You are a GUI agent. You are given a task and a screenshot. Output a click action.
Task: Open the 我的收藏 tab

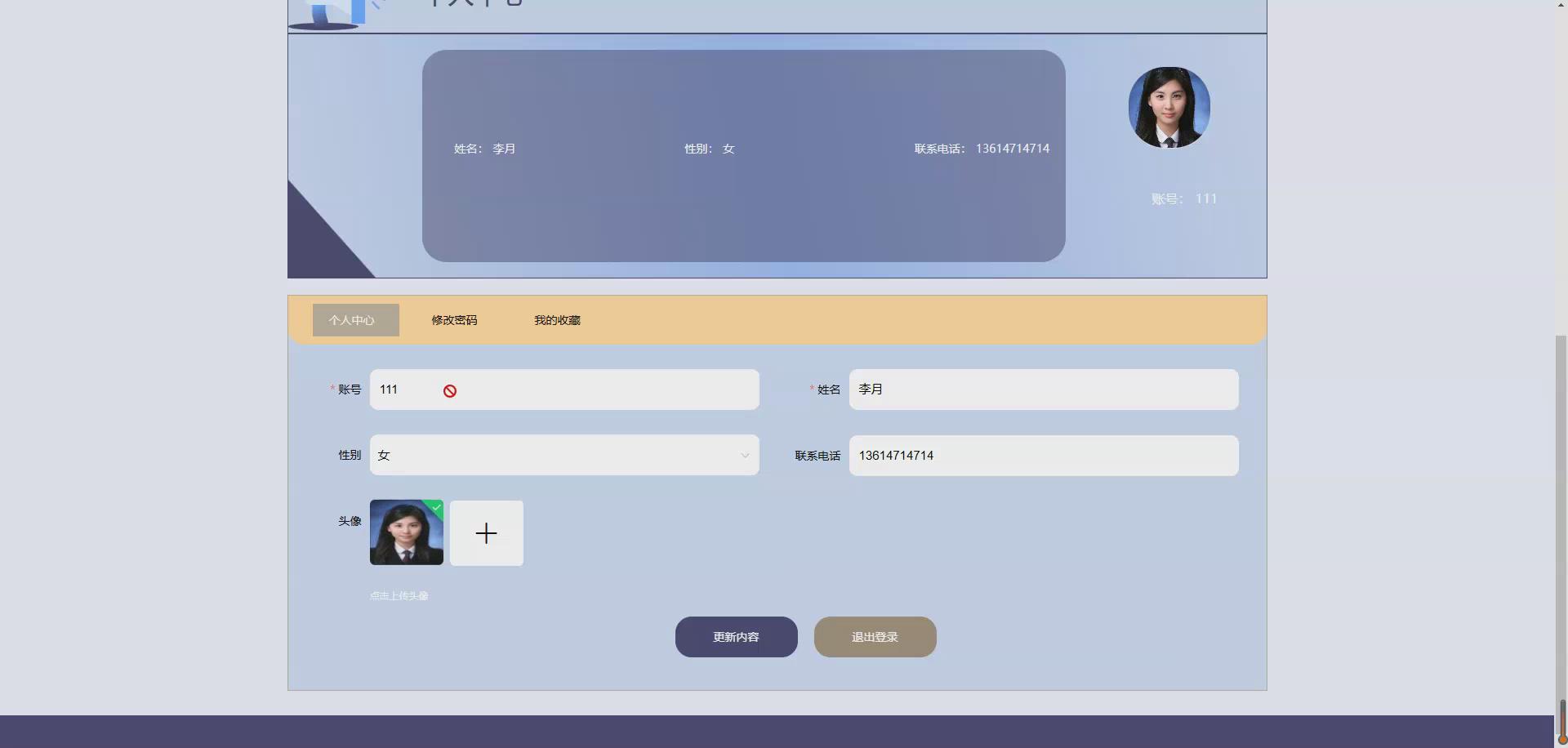(x=556, y=320)
